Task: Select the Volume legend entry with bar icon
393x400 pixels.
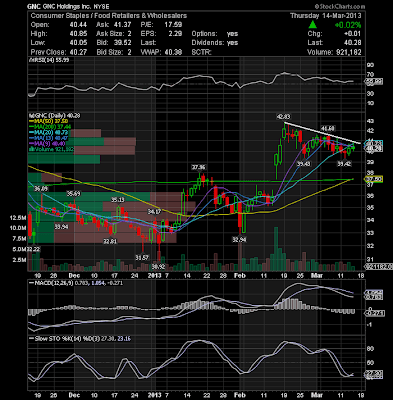Action: (x=50, y=150)
